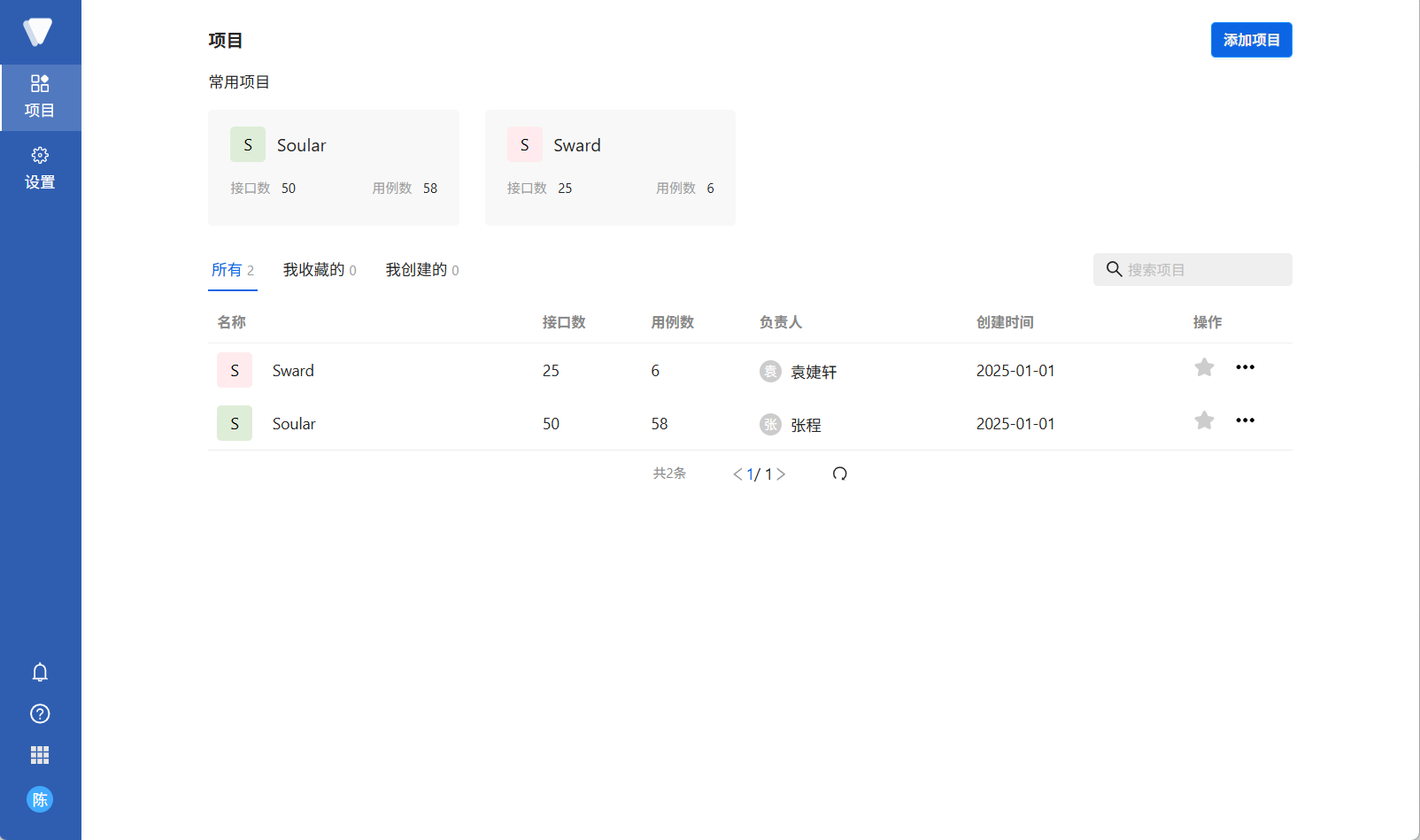Open the 设置 gear icon in sidebar
The image size is (1420, 840).
pos(40,168)
